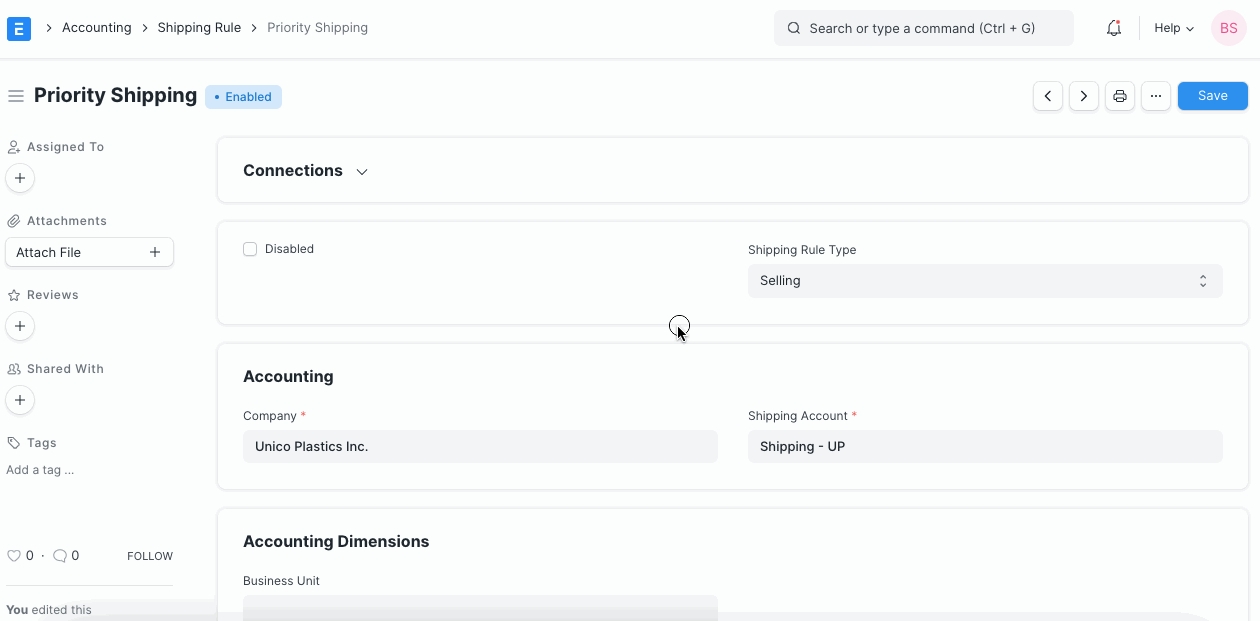
Task: Click the Shipping Account input field
Action: coord(984,447)
